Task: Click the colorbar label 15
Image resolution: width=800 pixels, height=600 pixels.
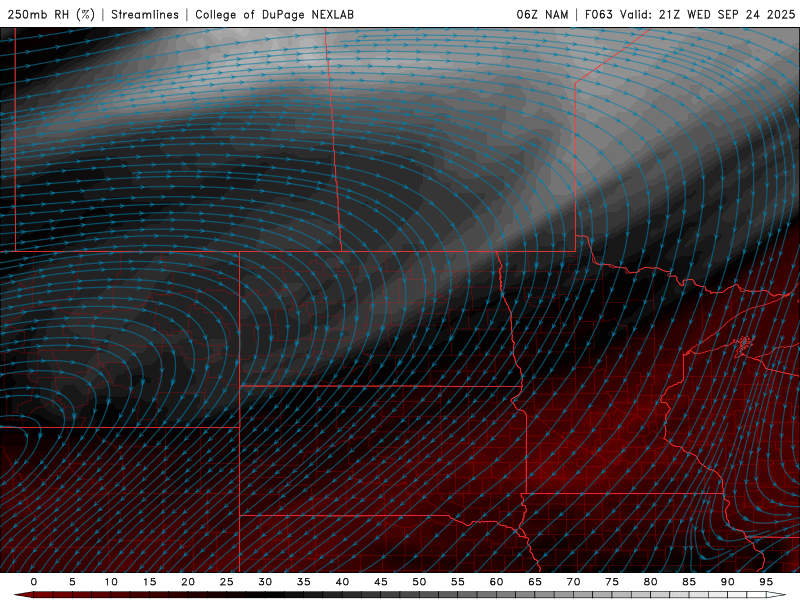Action: [149, 582]
